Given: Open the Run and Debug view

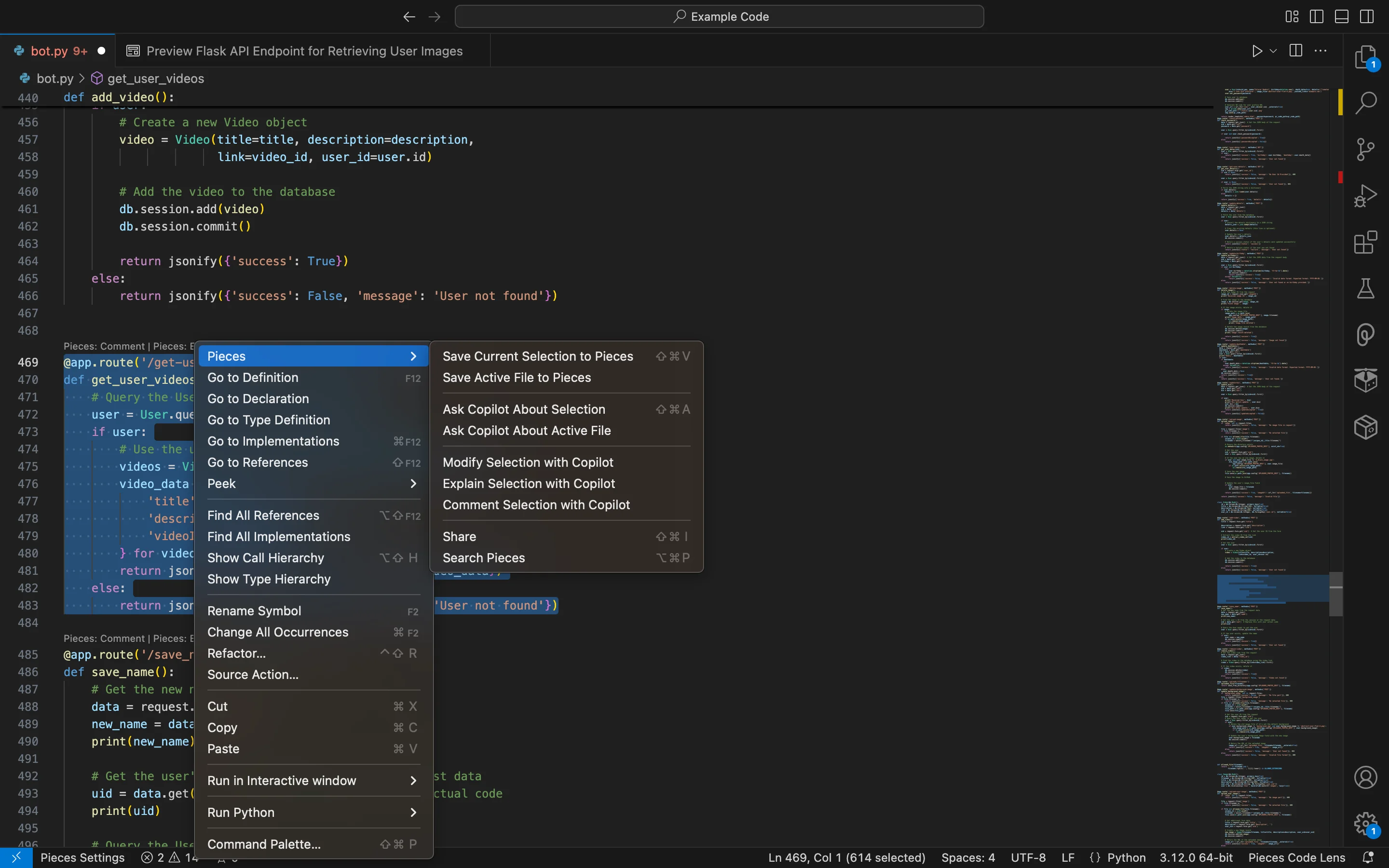Looking at the screenshot, I should (x=1365, y=196).
